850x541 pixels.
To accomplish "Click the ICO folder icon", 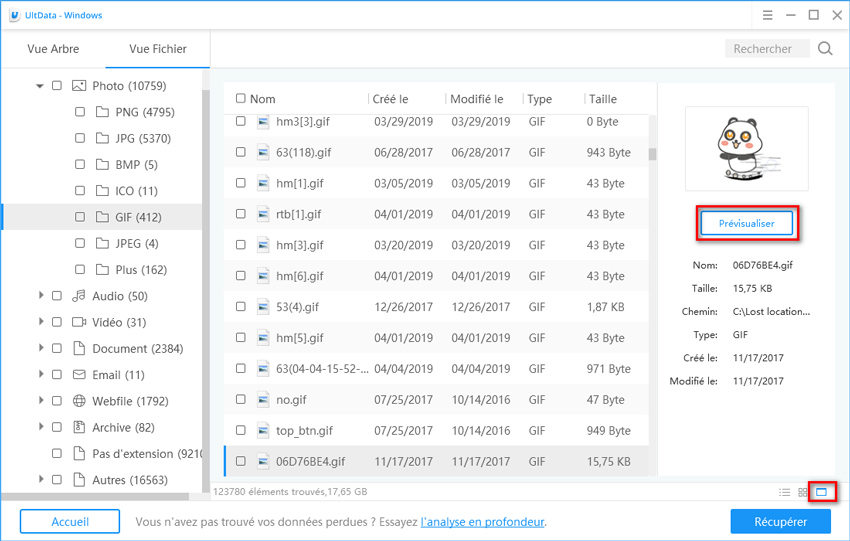I will point(102,190).
